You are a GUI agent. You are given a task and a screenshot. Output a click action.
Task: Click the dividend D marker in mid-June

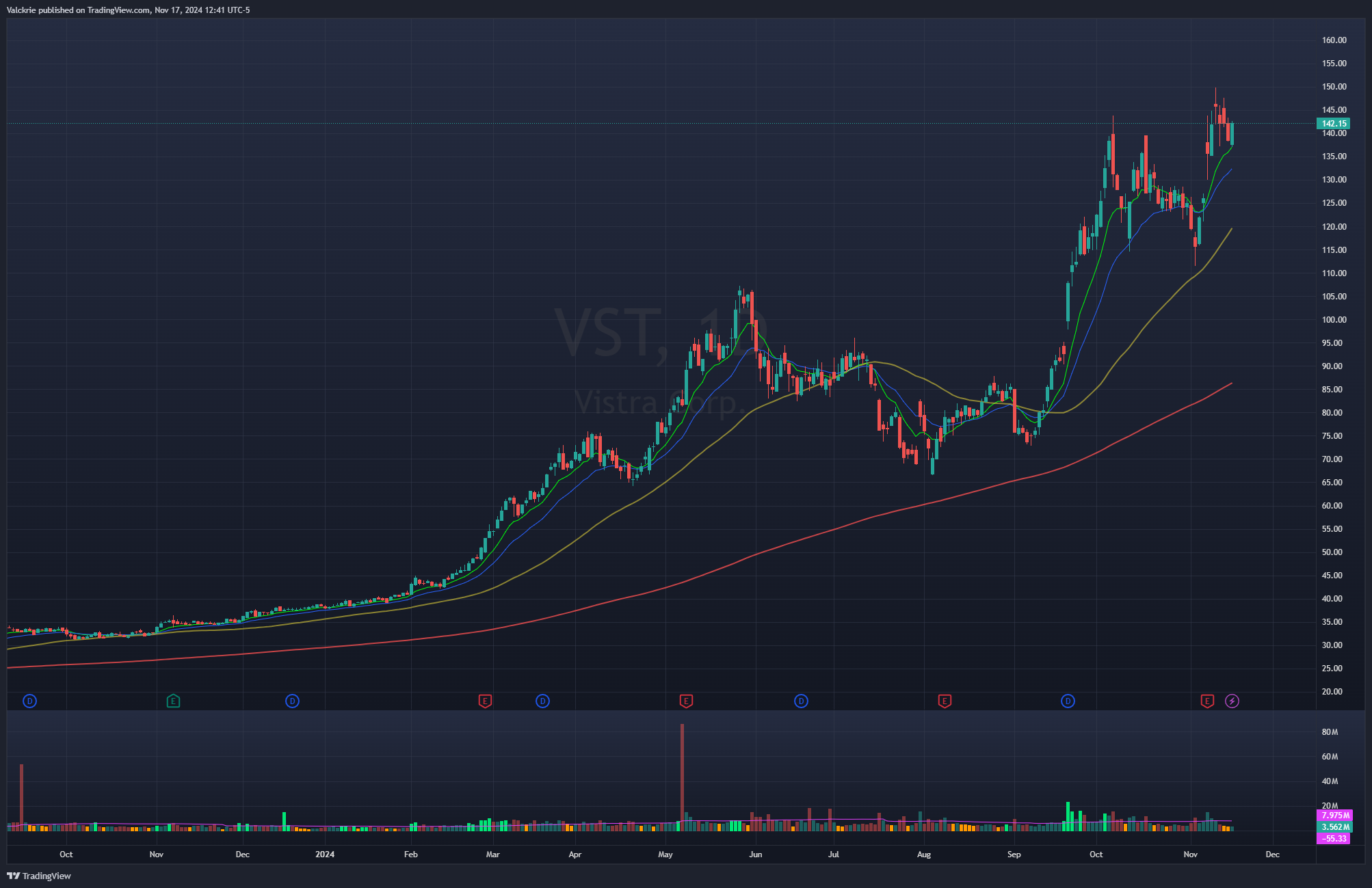click(801, 701)
